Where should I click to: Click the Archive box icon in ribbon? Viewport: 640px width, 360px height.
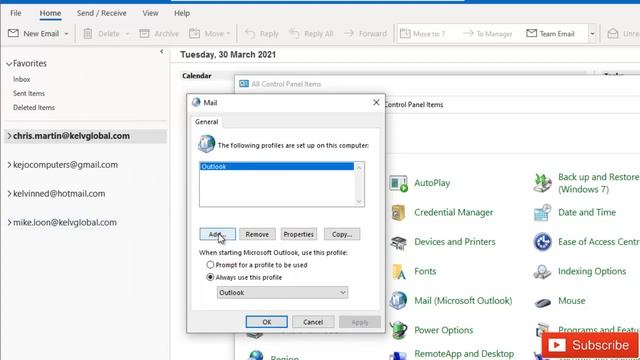144,33
